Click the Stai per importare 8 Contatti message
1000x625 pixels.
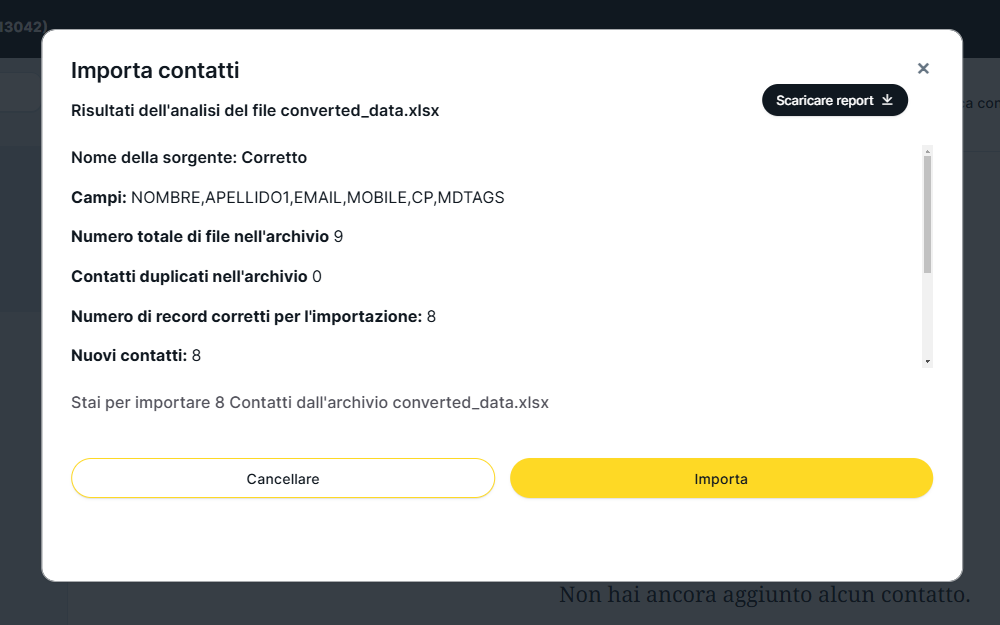[310, 402]
